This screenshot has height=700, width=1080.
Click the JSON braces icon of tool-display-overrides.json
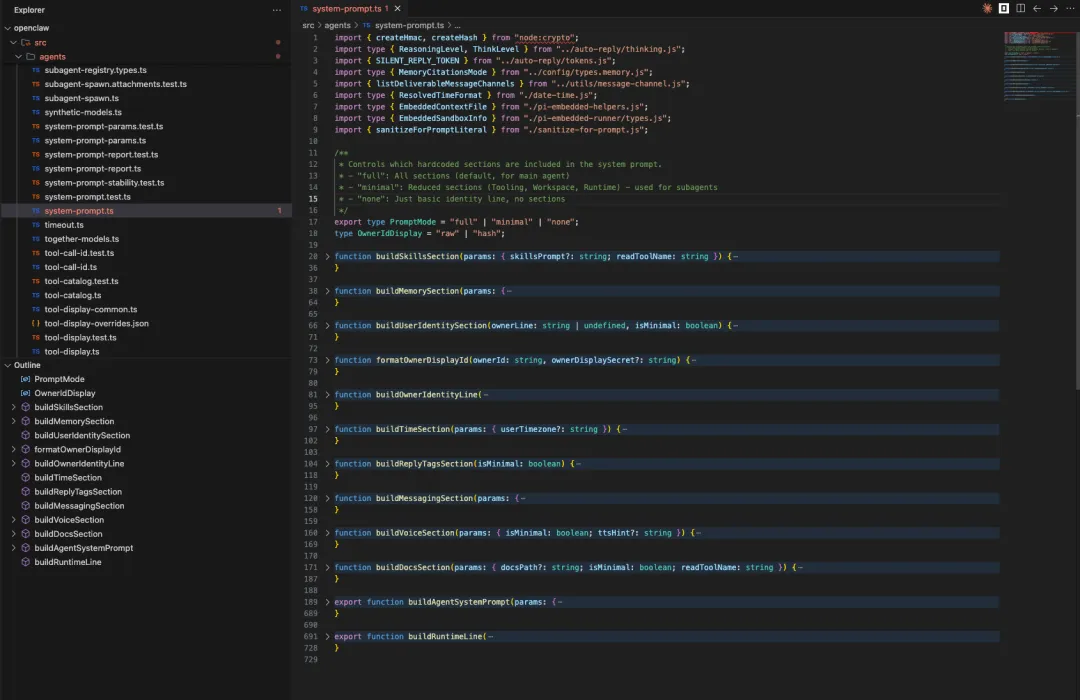point(36,323)
